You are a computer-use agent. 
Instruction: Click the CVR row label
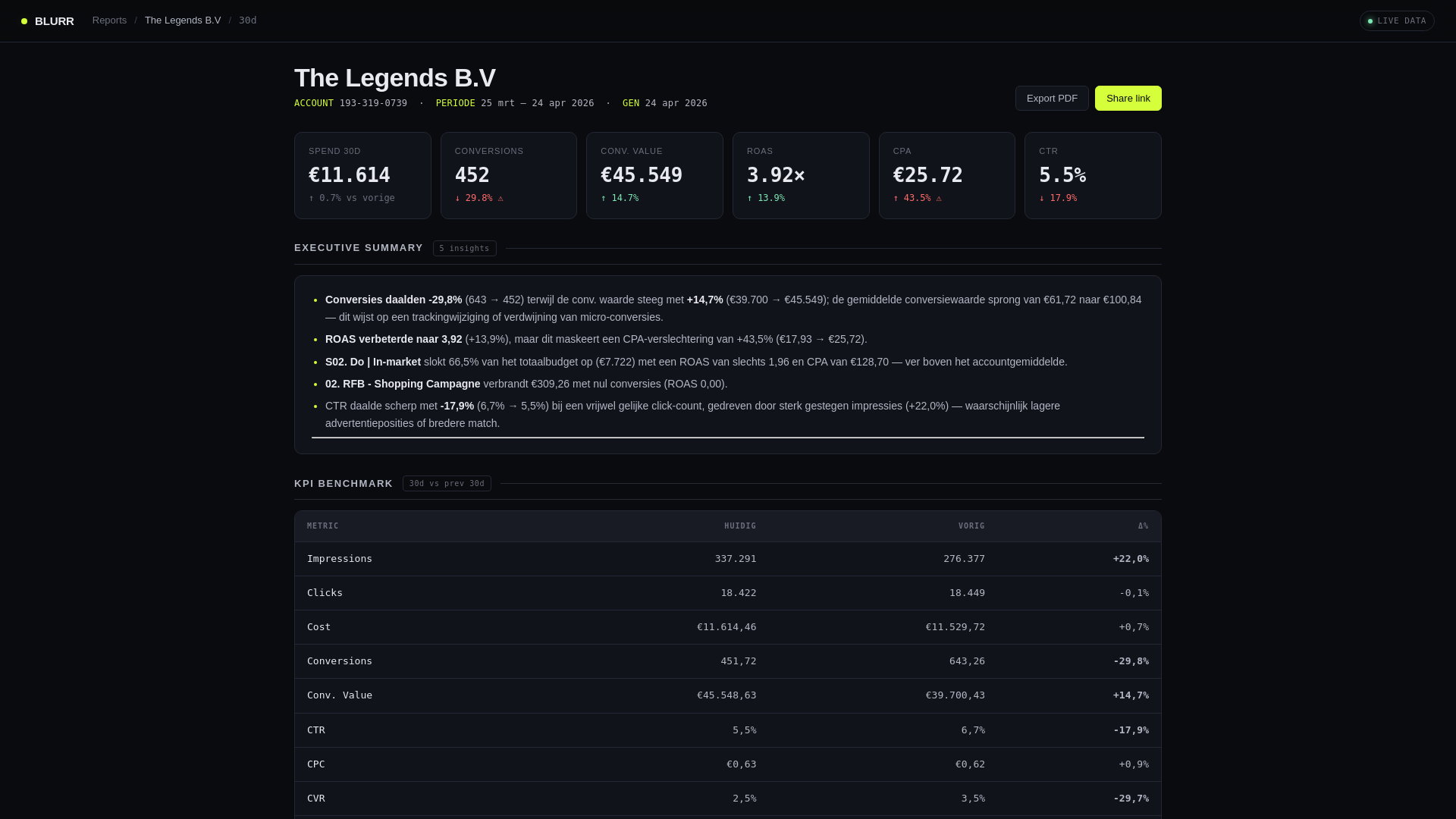point(315,799)
